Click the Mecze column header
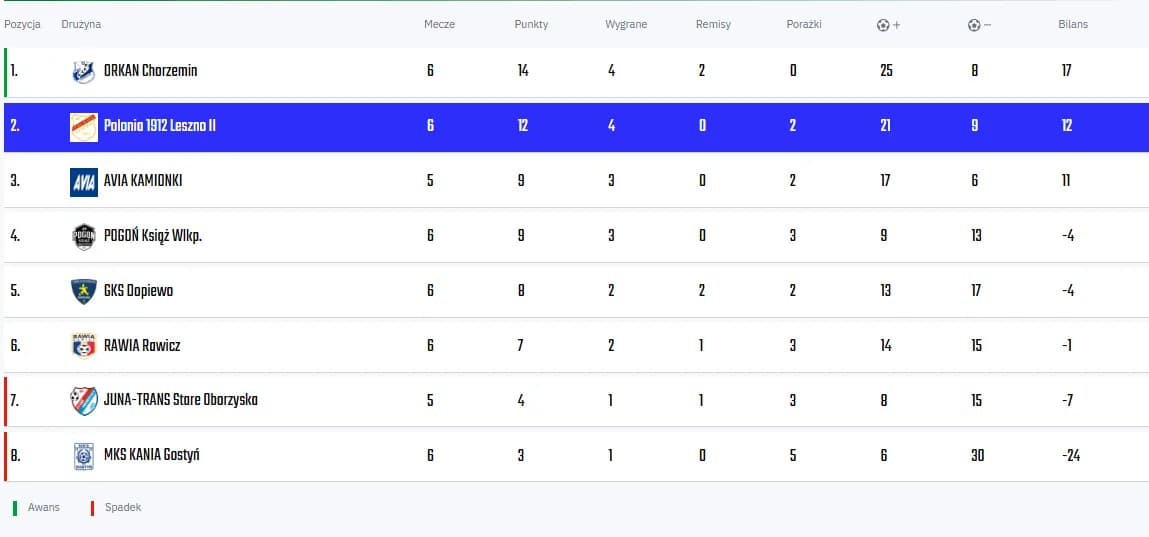 tap(439, 24)
